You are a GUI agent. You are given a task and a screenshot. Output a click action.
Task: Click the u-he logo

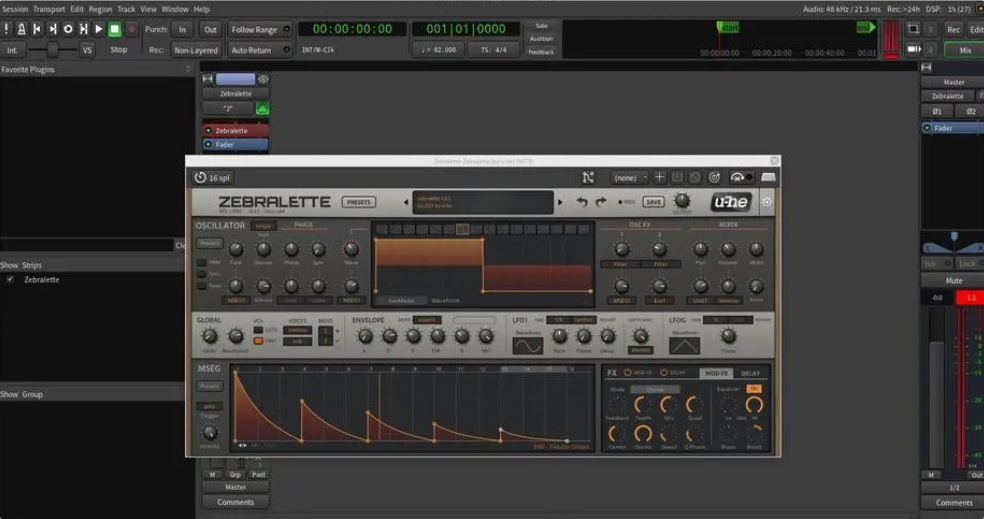pyautogui.click(x=731, y=202)
